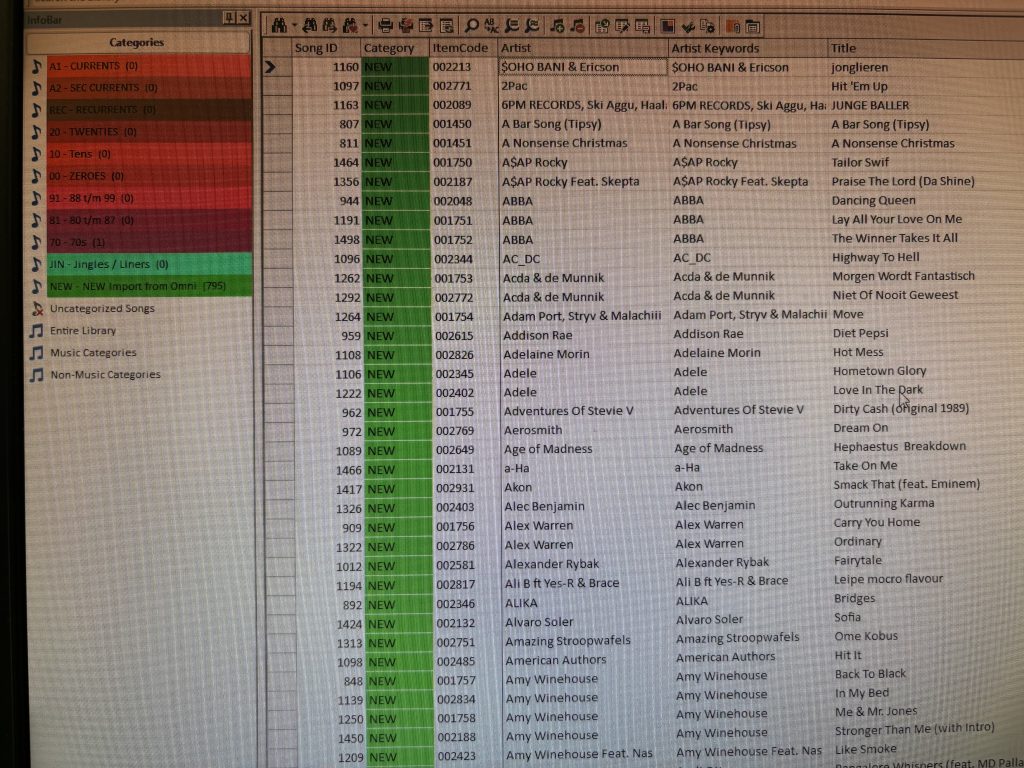Sort by Category column header
The image size is (1024, 768).
(395, 48)
